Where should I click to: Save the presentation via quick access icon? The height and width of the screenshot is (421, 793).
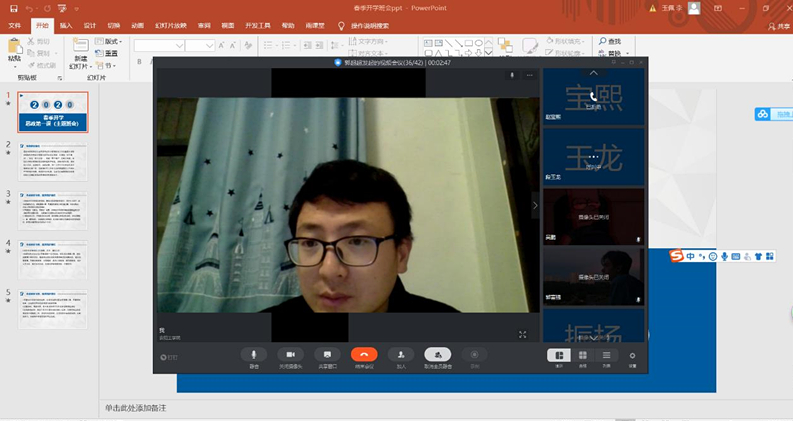[14, 9]
